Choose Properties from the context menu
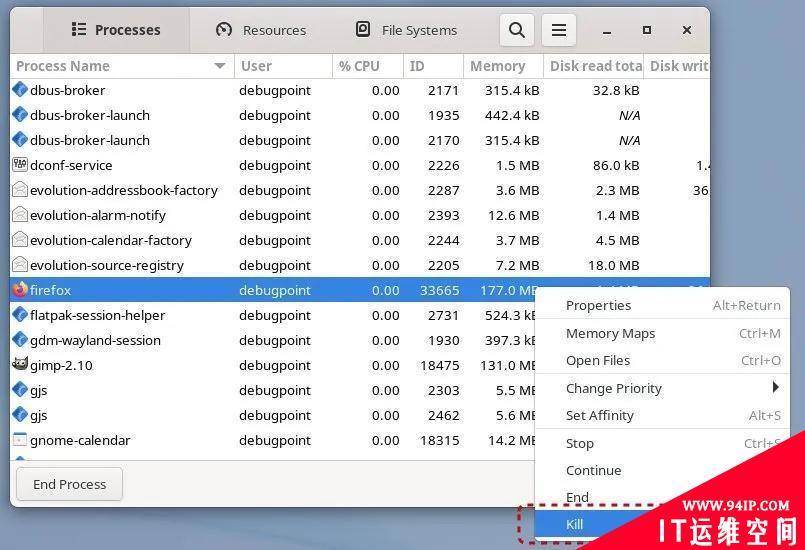Image resolution: width=805 pixels, height=550 pixels. click(x=662, y=305)
